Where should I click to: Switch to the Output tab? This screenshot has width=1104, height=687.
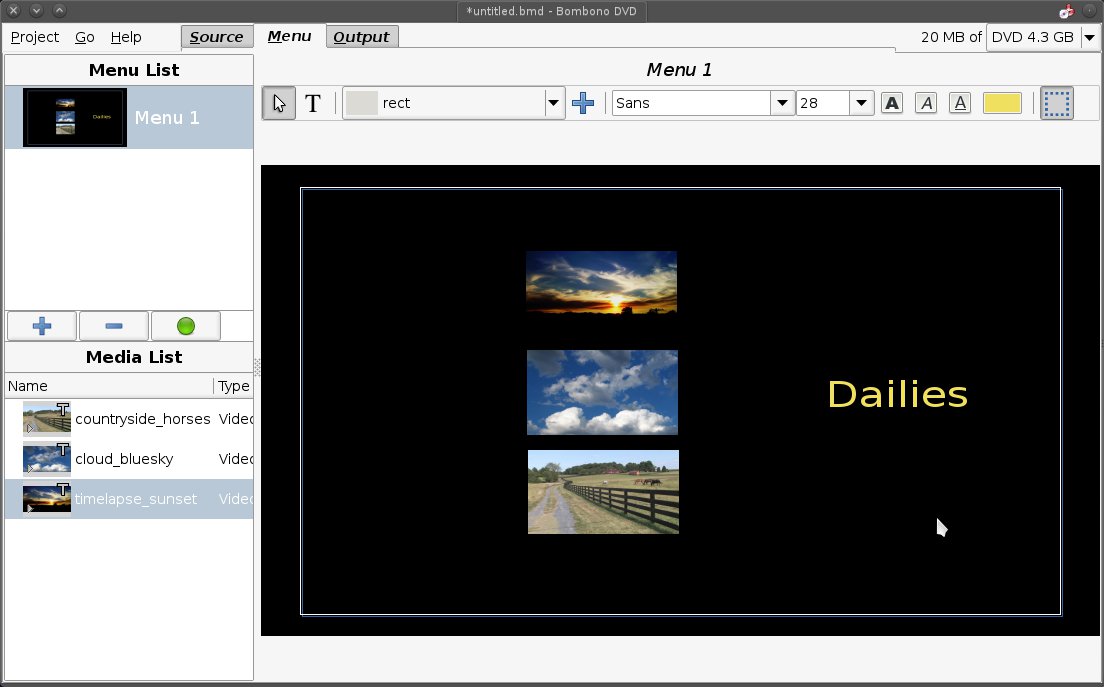pyautogui.click(x=361, y=37)
